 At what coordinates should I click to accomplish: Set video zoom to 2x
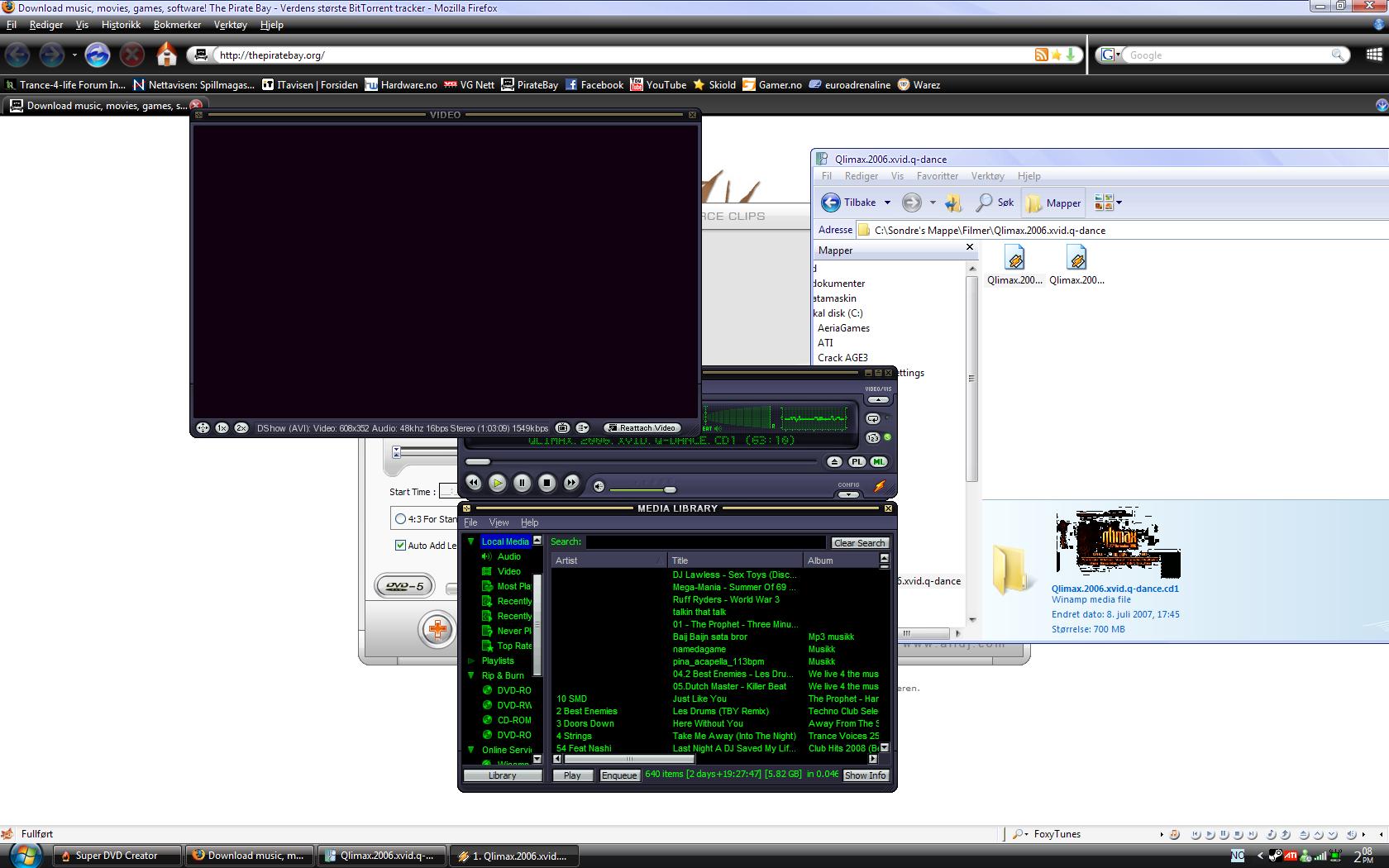[x=241, y=427]
